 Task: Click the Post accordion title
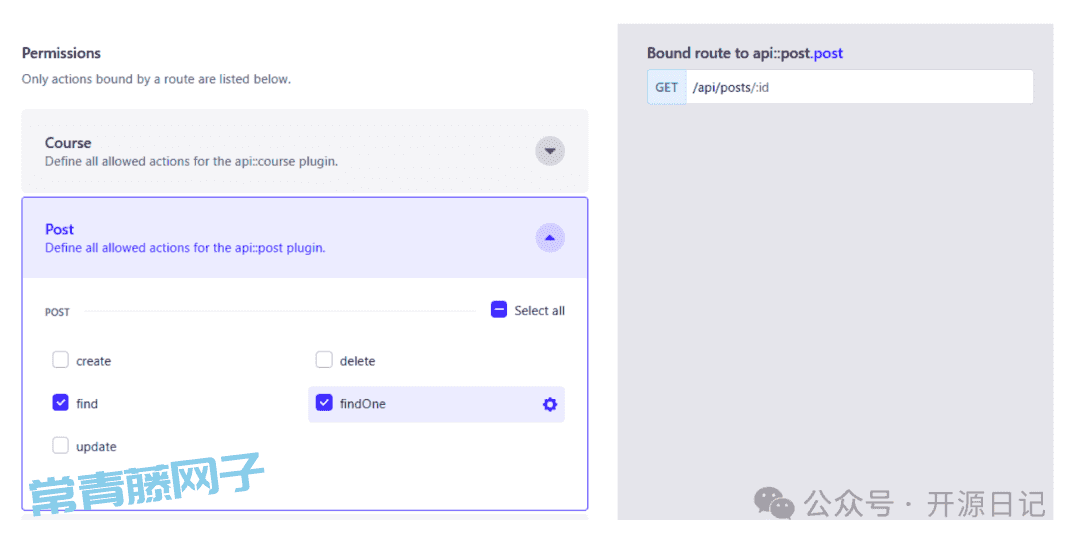coord(59,229)
